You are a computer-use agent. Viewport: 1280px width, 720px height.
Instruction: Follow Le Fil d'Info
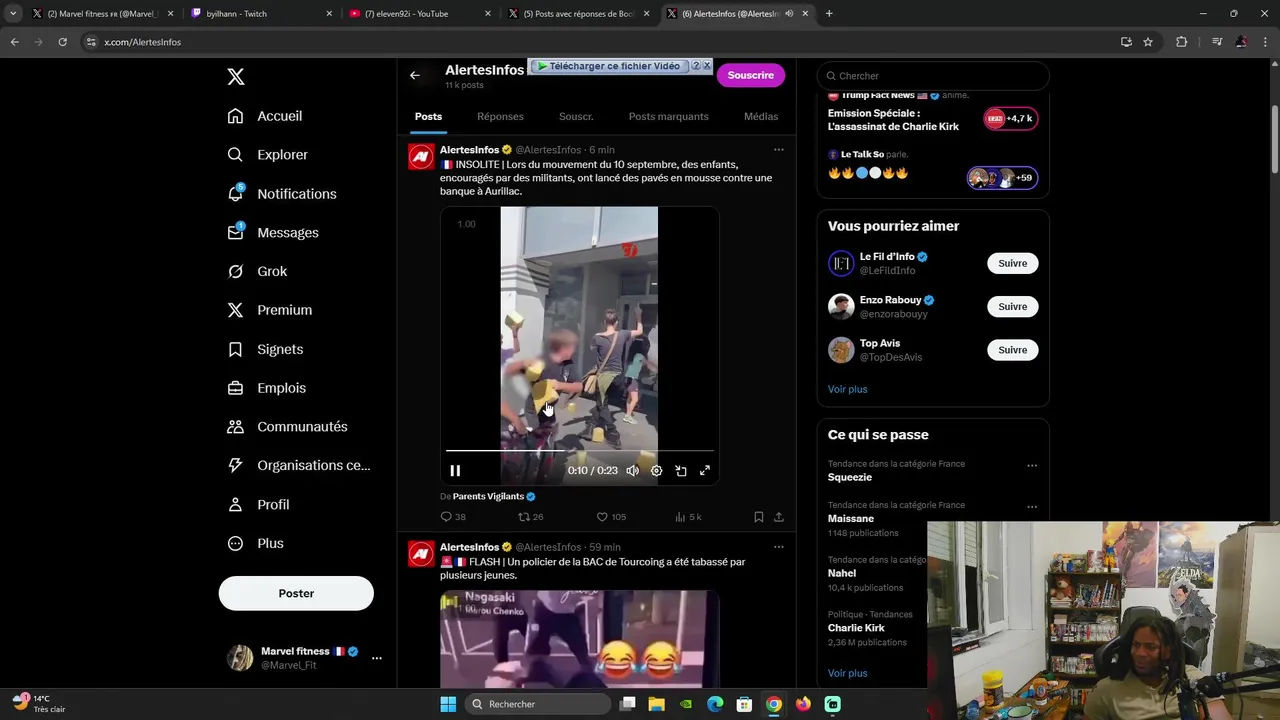(1012, 263)
